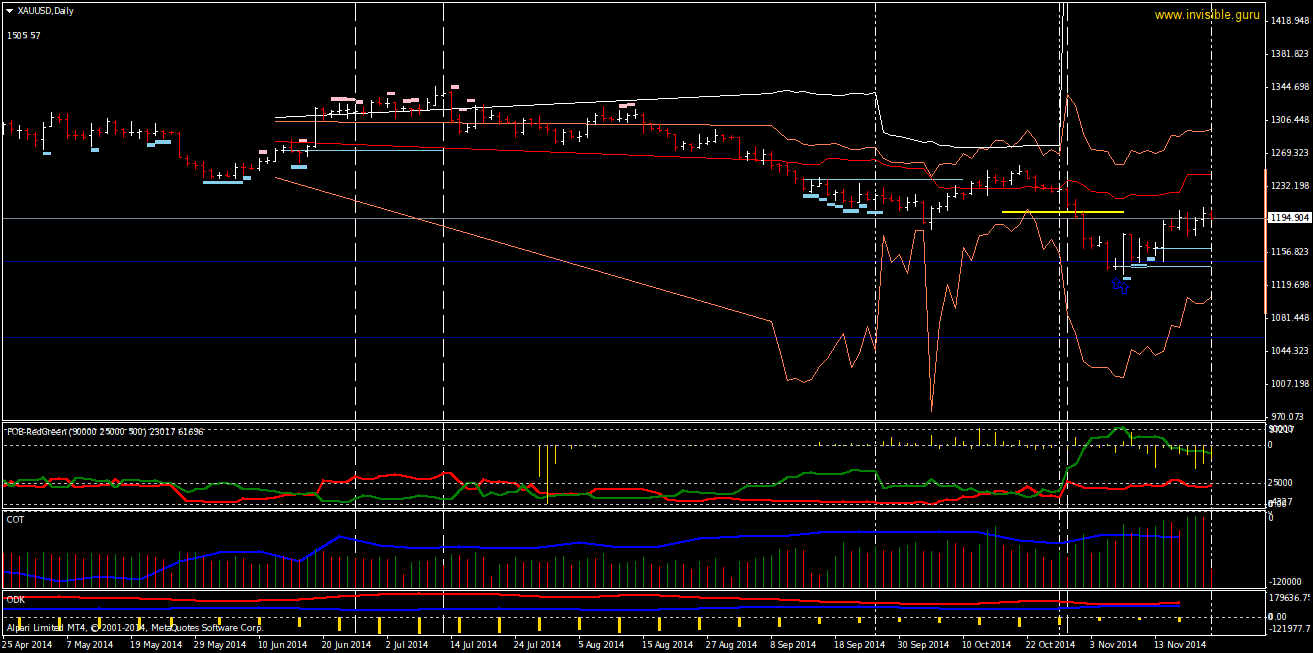Click the FOB-RedGreen indicator label
The height and width of the screenshot is (653, 1313).
click(x=105, y=431)
